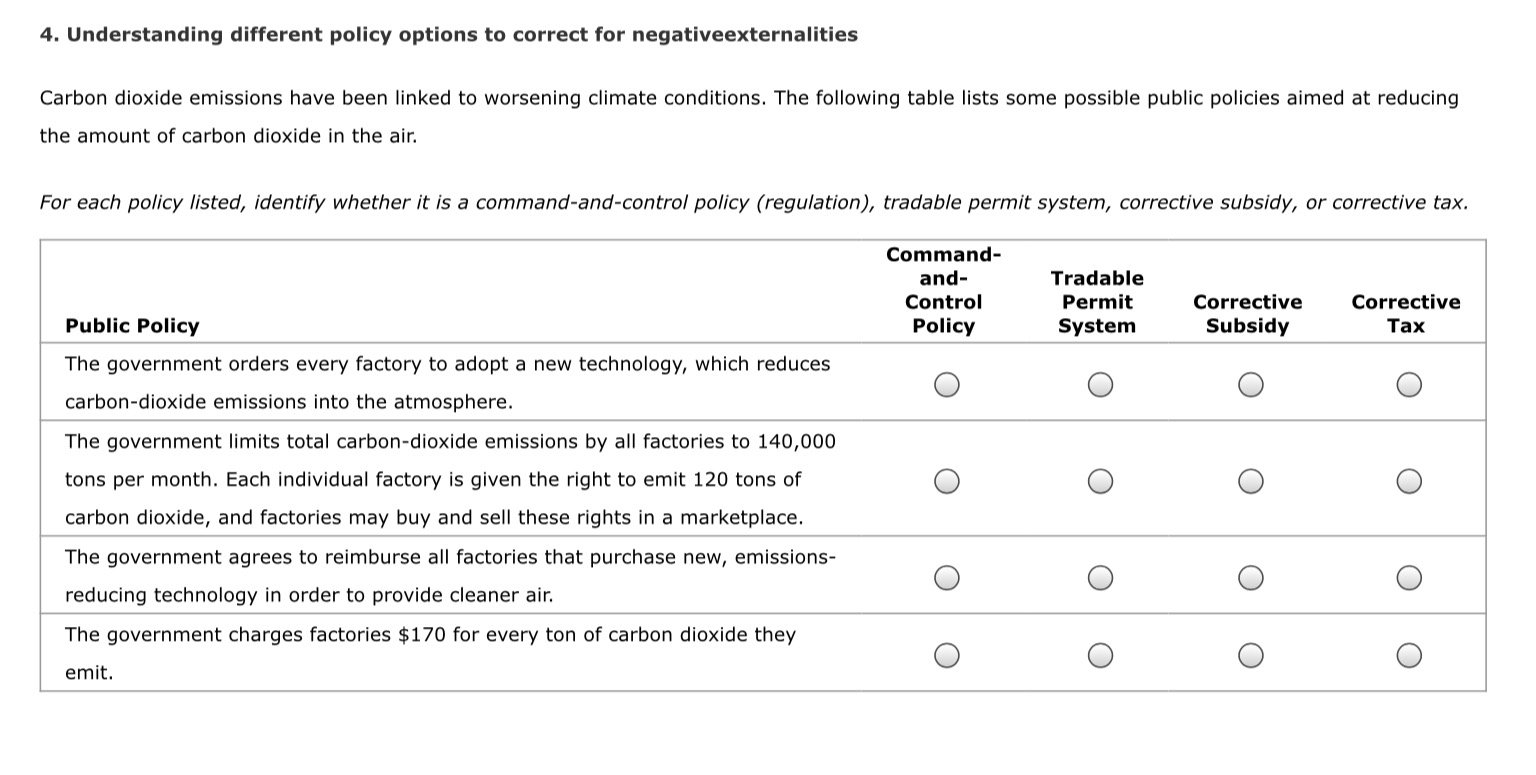Select Corrective Tax for the reimbursement policy row
The width and height of the screenshot is (1536, 775).
pos(1409,577)
